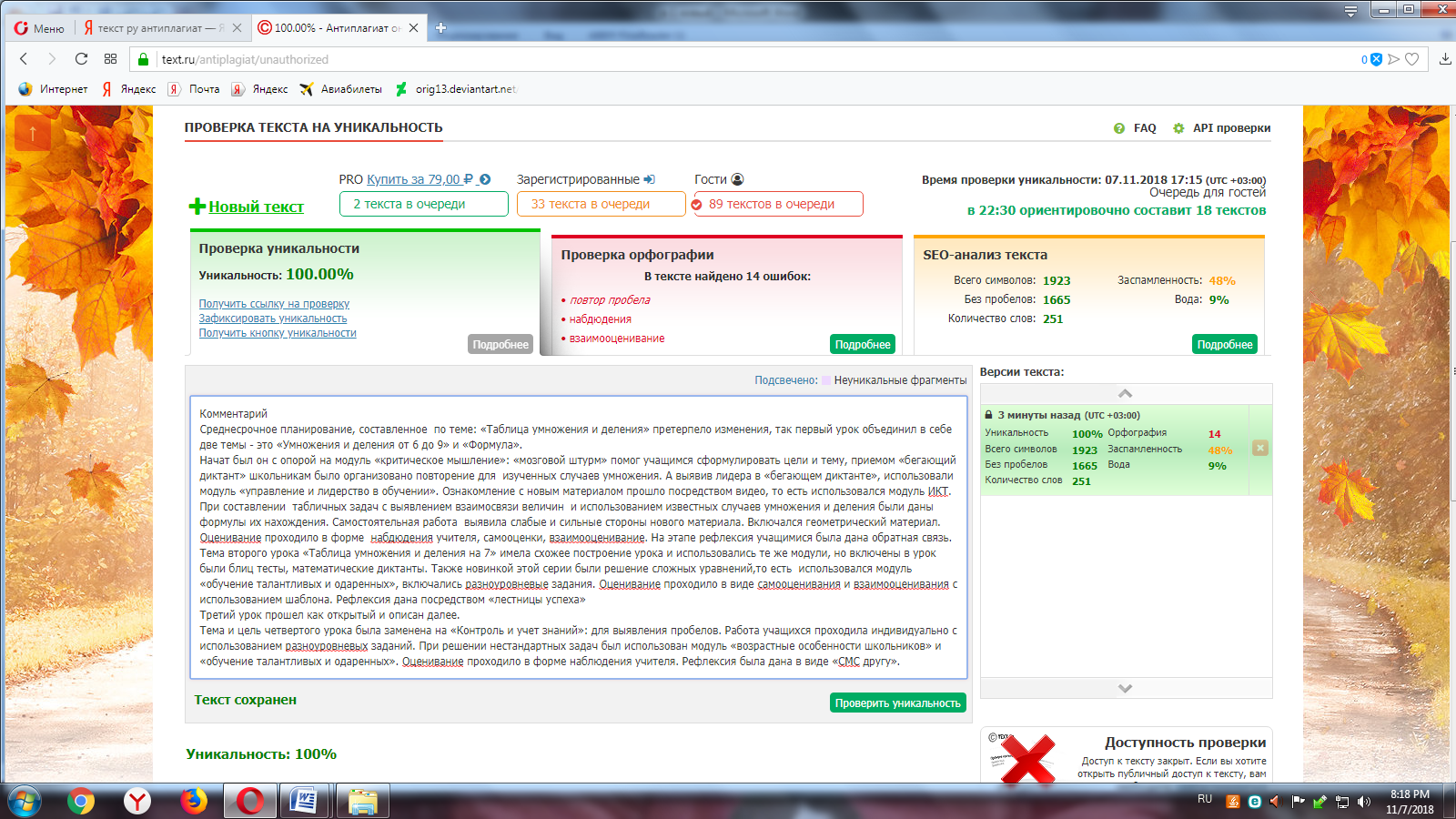This screenshot has width=1456, height=819.
Task: Open the taskbar clock showing 8:18 PM
Action: point(1410,802)
